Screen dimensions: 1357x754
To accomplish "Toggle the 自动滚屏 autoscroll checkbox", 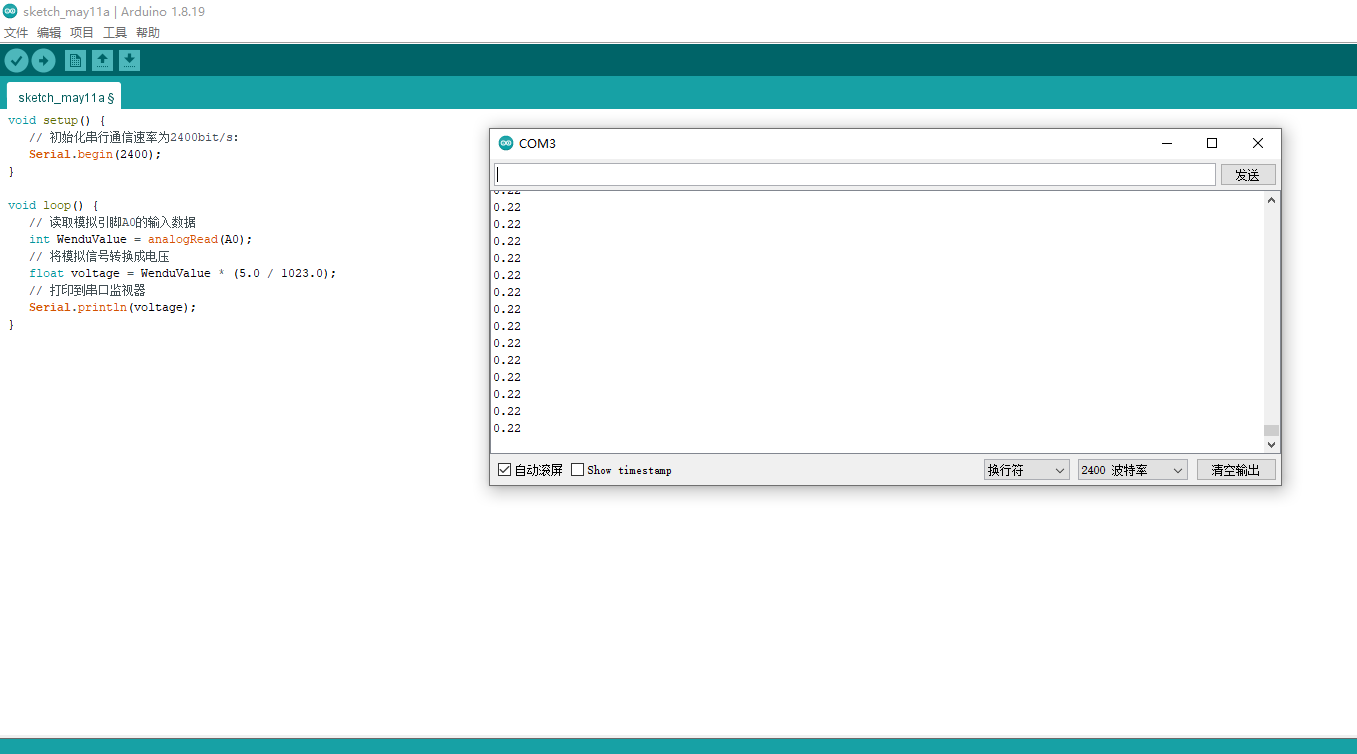I will pos(504,470).
